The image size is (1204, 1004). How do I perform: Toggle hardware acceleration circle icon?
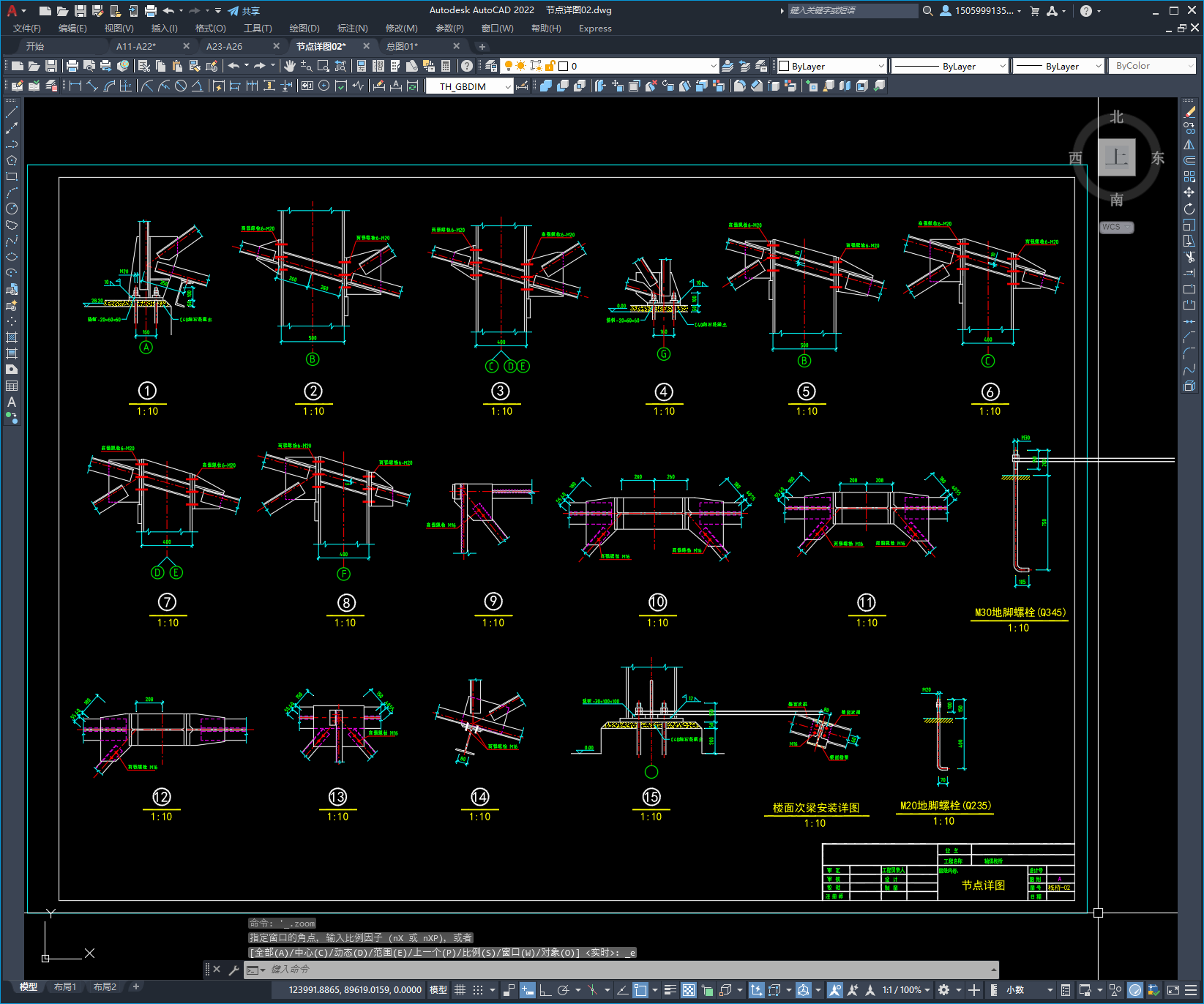[x=1135, y=990]
